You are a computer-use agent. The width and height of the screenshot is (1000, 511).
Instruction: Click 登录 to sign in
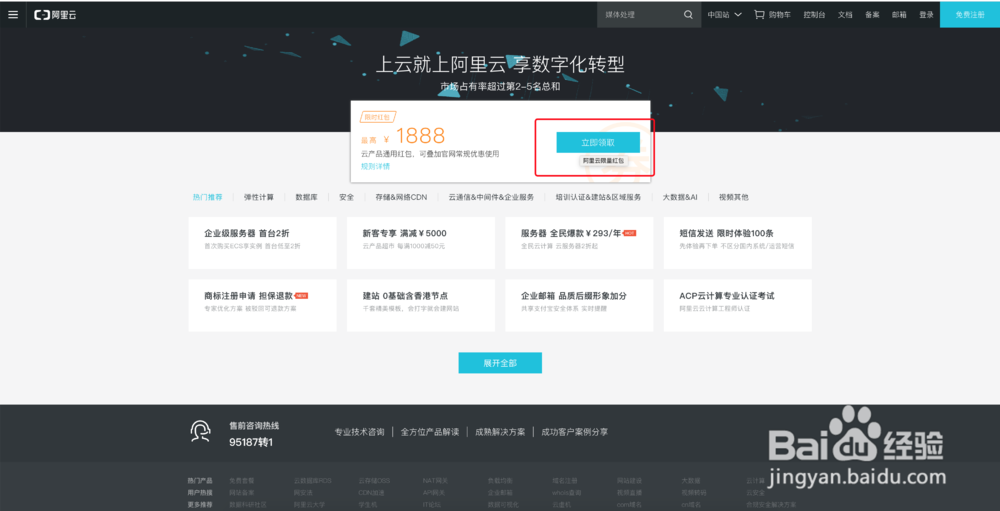point(926,15)
